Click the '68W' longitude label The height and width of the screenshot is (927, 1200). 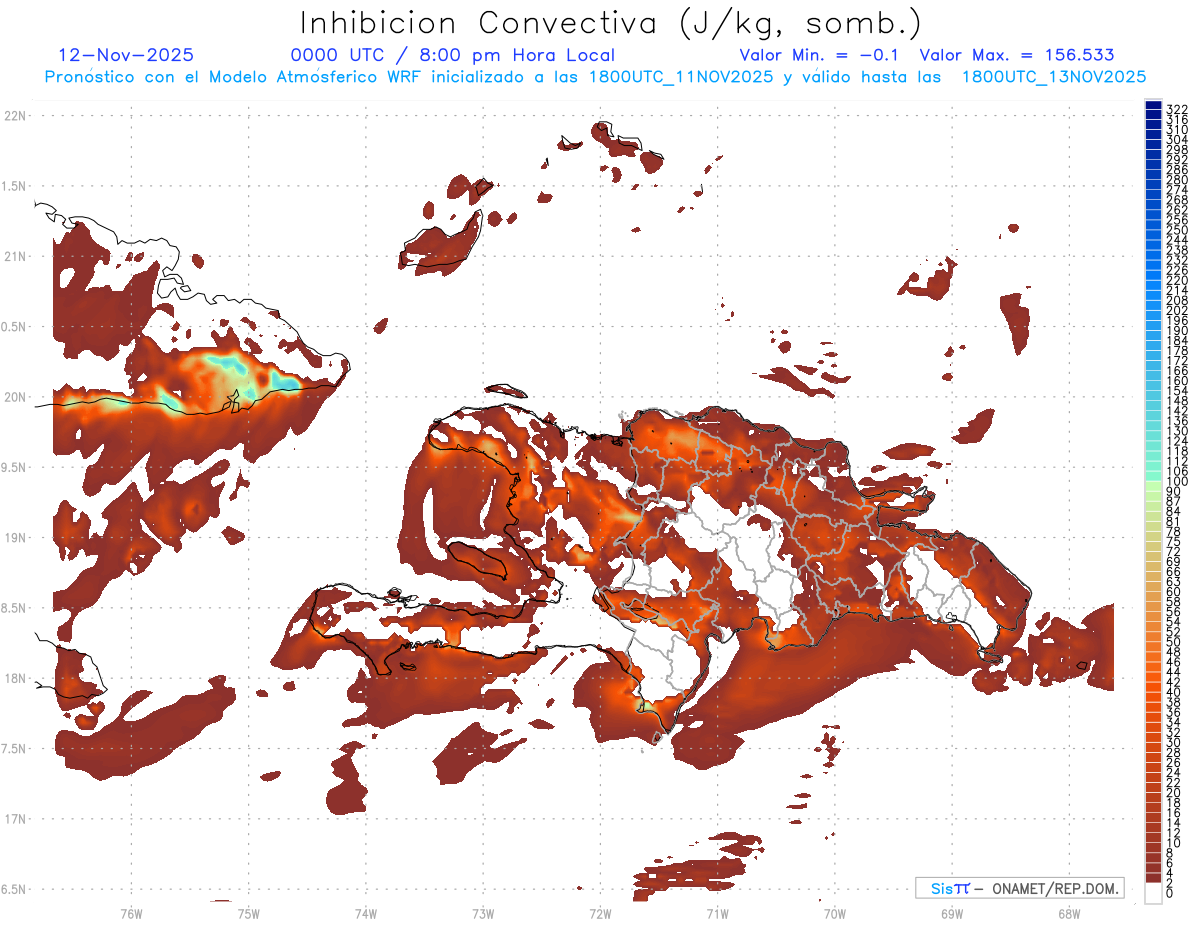(x=1069, y=913)
